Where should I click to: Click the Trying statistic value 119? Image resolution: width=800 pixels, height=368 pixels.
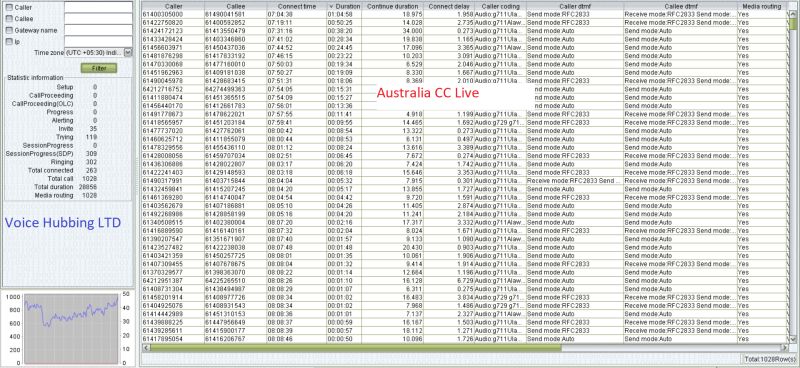[91, 137]
